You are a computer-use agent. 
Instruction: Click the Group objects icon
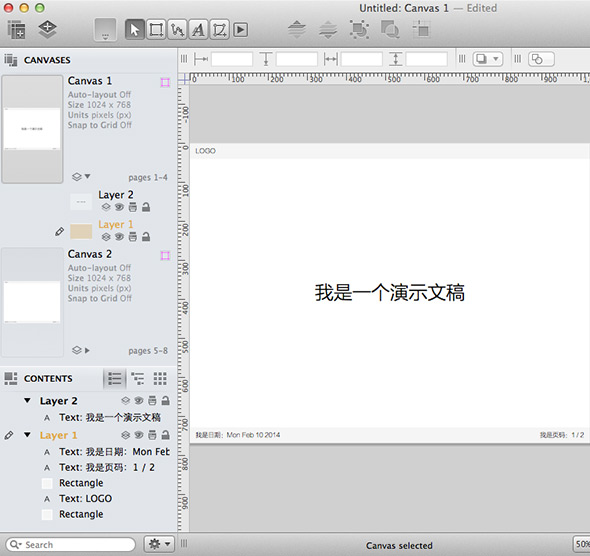(359, 29)
